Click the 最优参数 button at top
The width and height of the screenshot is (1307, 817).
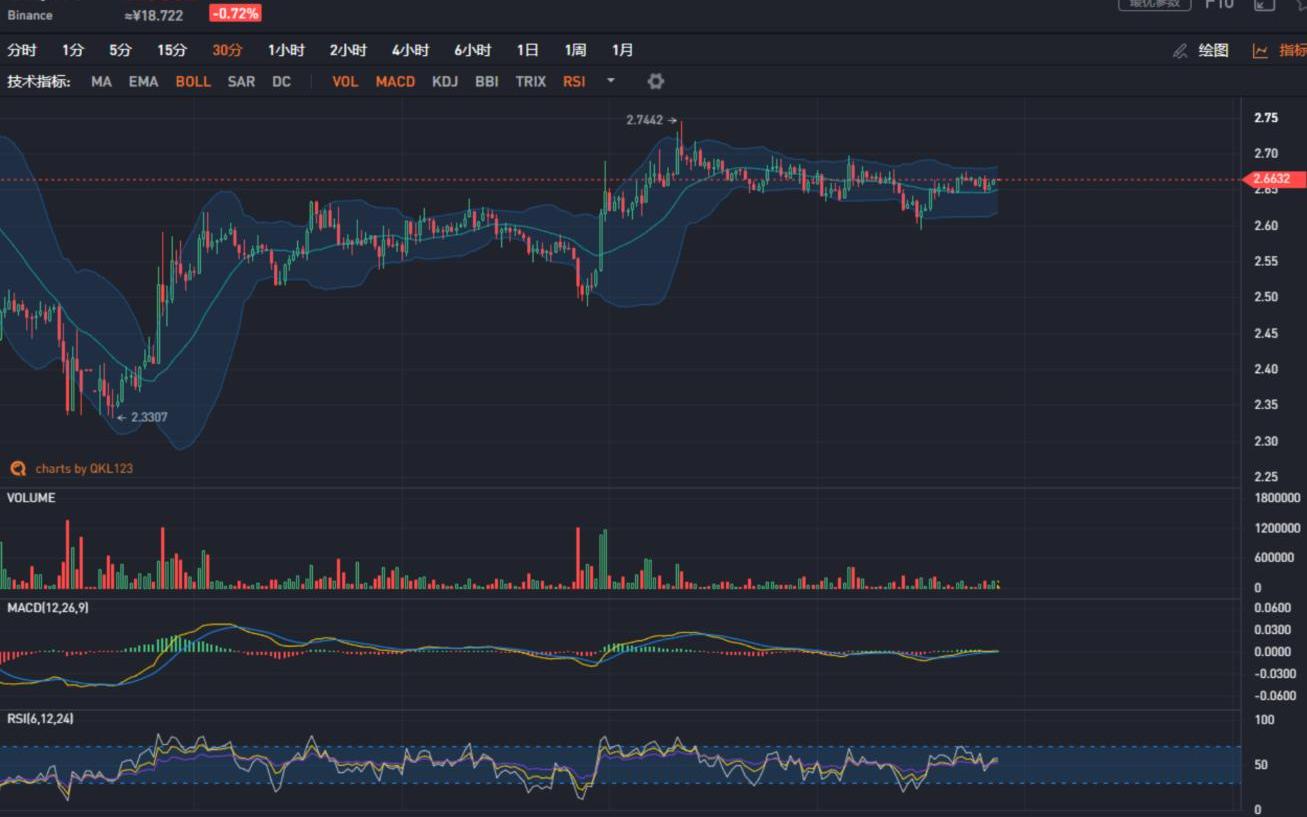tap(1154, 4)
